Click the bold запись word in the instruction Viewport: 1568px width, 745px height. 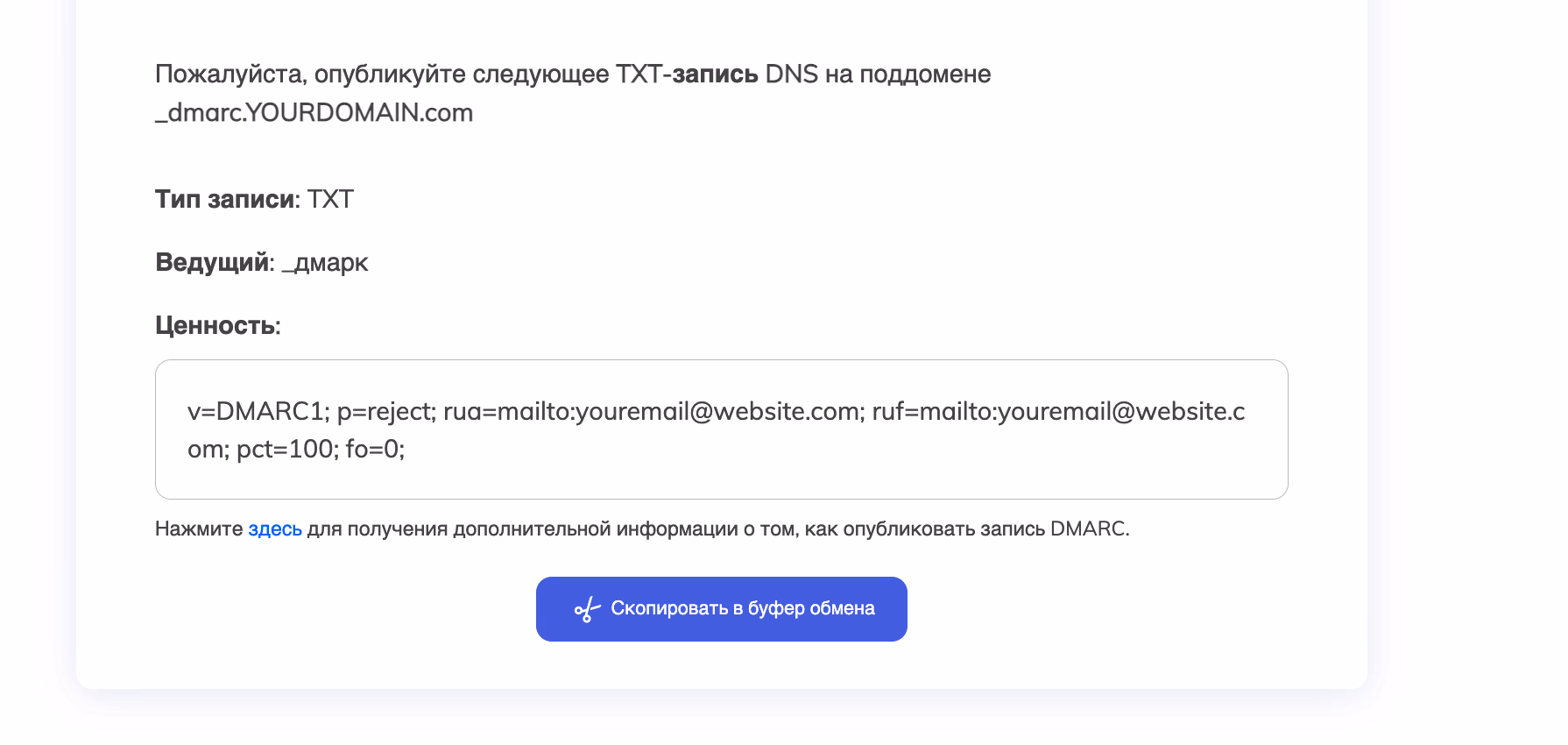coord(715,74)
